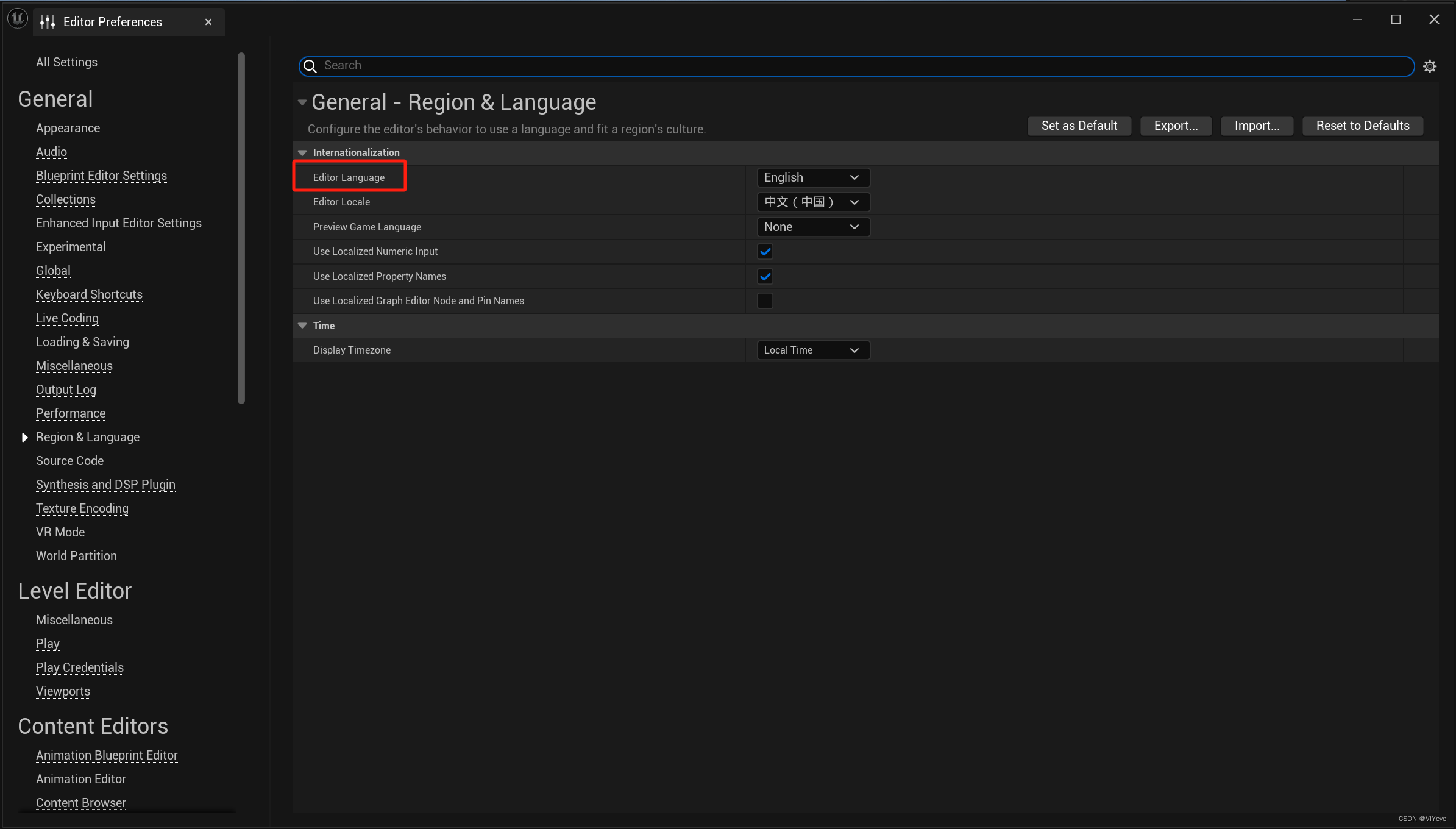The height and width of the screenshot is (829, 1456).
Task: Open Keyboard Shortcuts settings
Action: coord(89,294)
